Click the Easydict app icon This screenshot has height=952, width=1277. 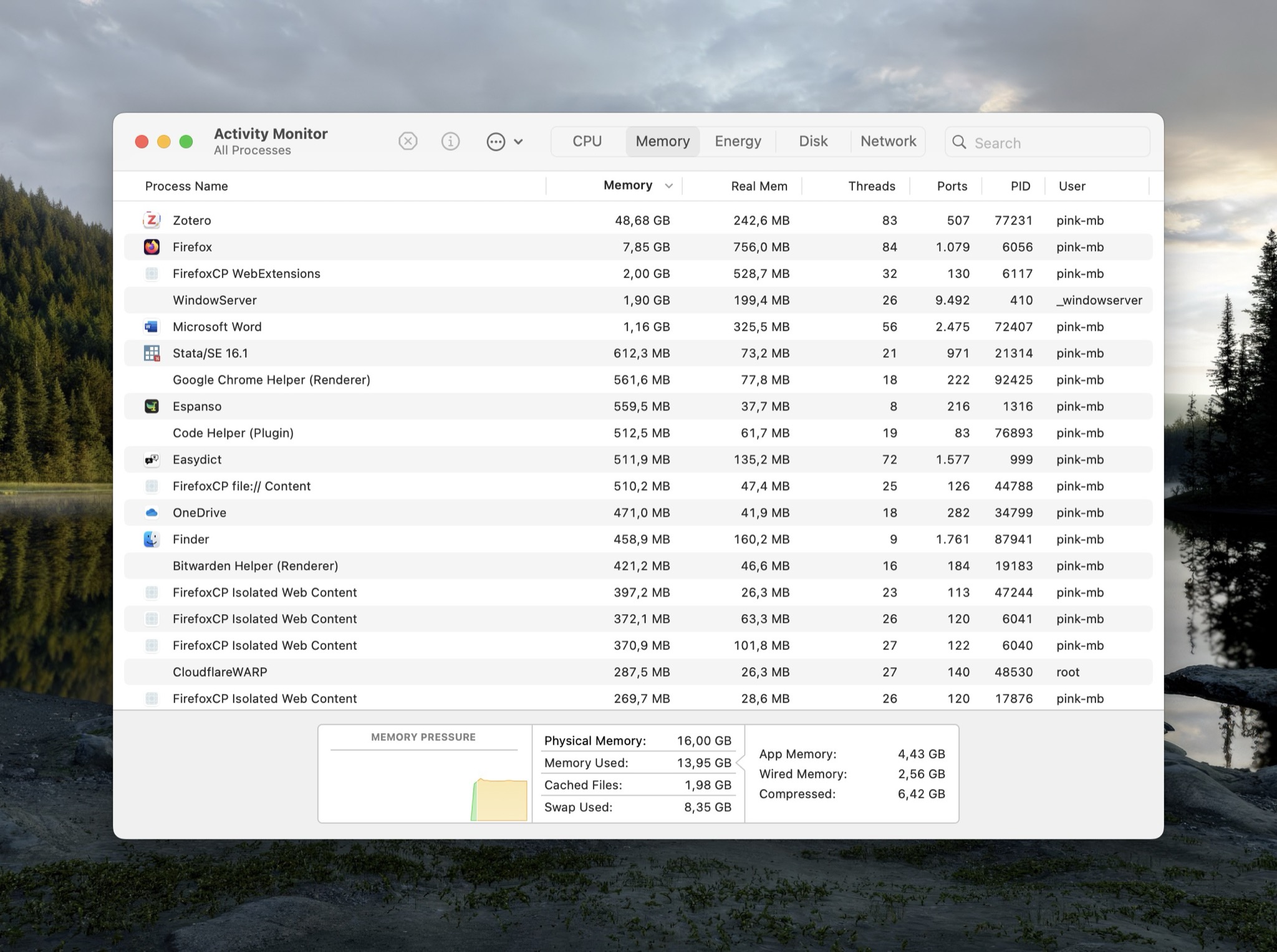click(152, 459)
